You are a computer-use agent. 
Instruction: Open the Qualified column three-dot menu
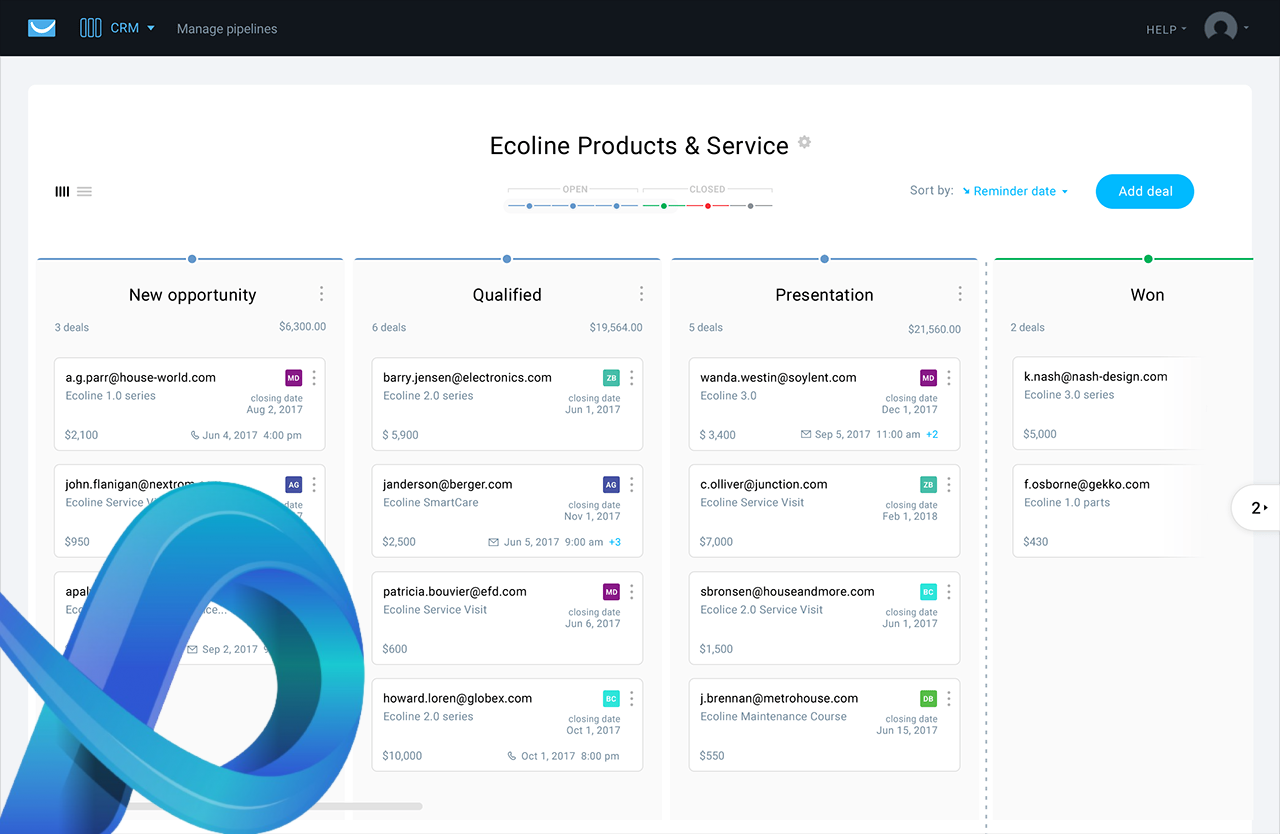[x=641, y=294]
